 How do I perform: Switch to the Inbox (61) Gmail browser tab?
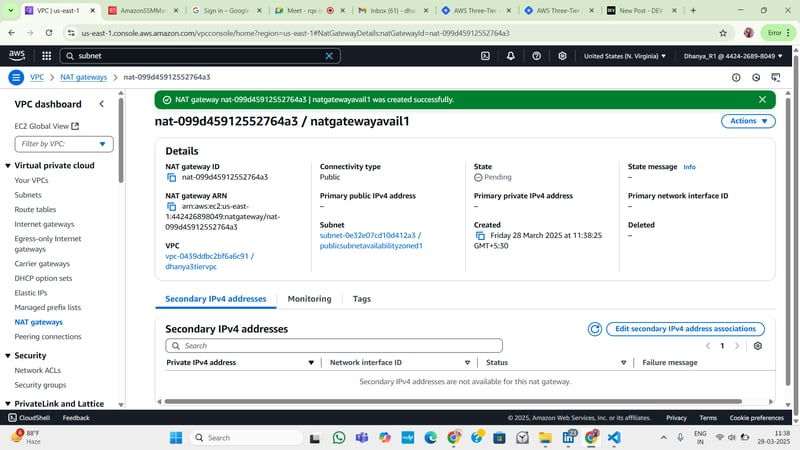tap(392, 10)
